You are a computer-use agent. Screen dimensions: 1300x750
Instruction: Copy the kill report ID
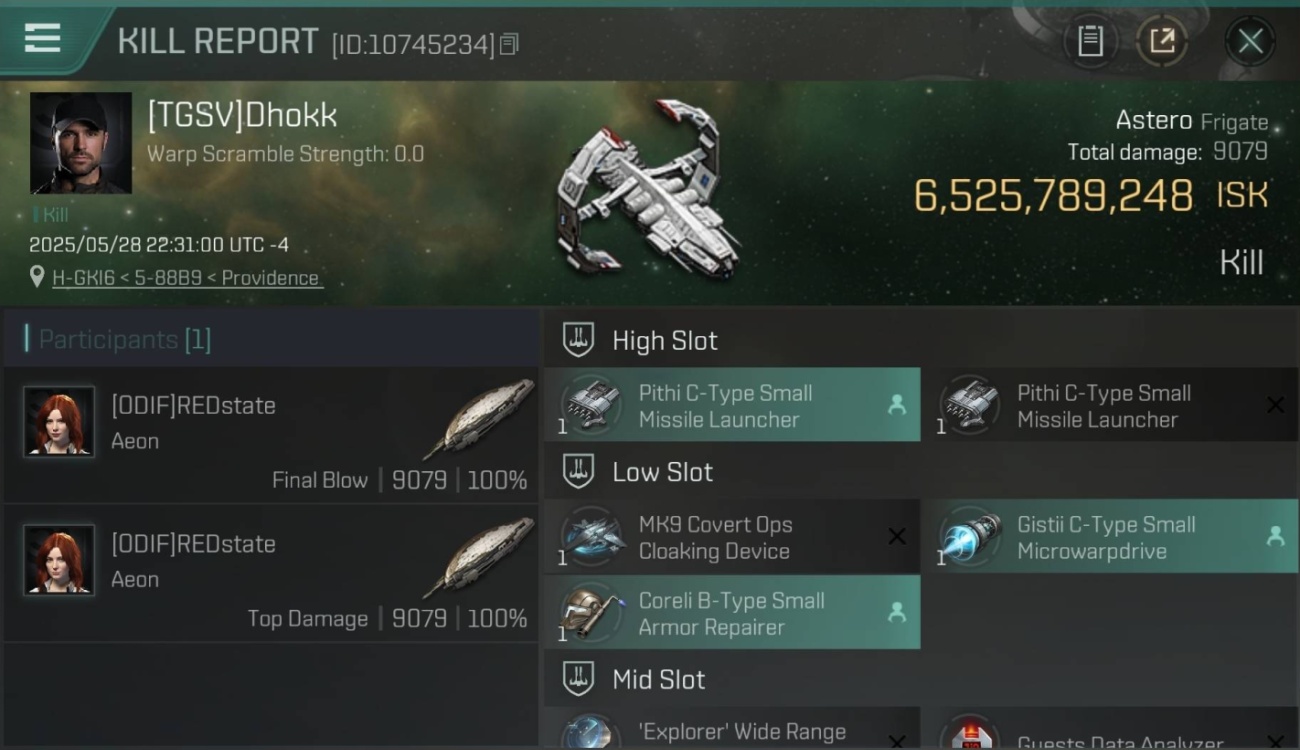[510, 44]
